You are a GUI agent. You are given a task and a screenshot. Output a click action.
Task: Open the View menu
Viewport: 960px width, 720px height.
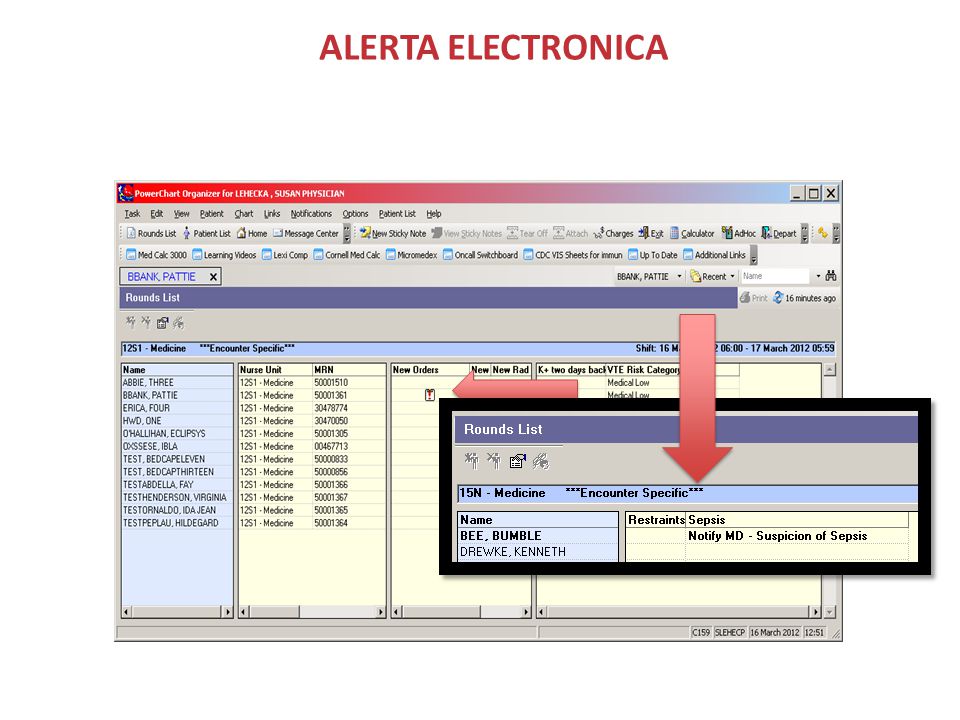(x=182, y=214)
